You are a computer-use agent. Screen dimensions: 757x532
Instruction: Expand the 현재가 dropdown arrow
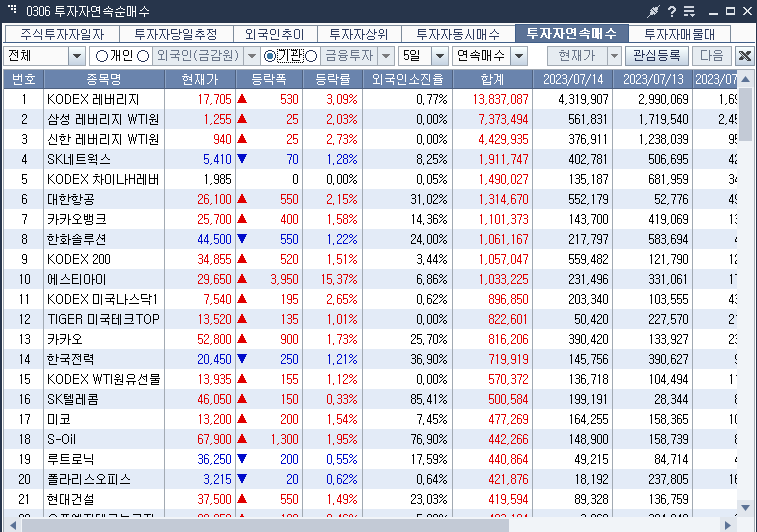pyautogui.click(x=614, y=56)
